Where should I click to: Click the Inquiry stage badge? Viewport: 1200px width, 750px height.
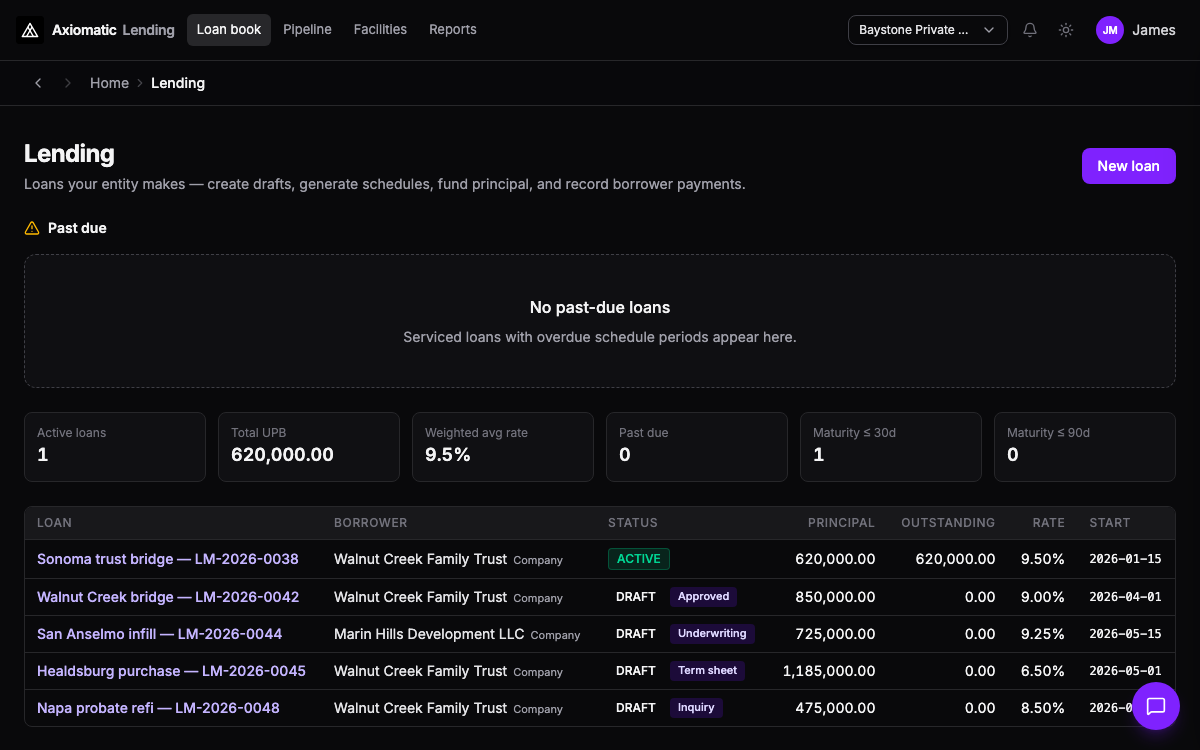tap(696, 708)
